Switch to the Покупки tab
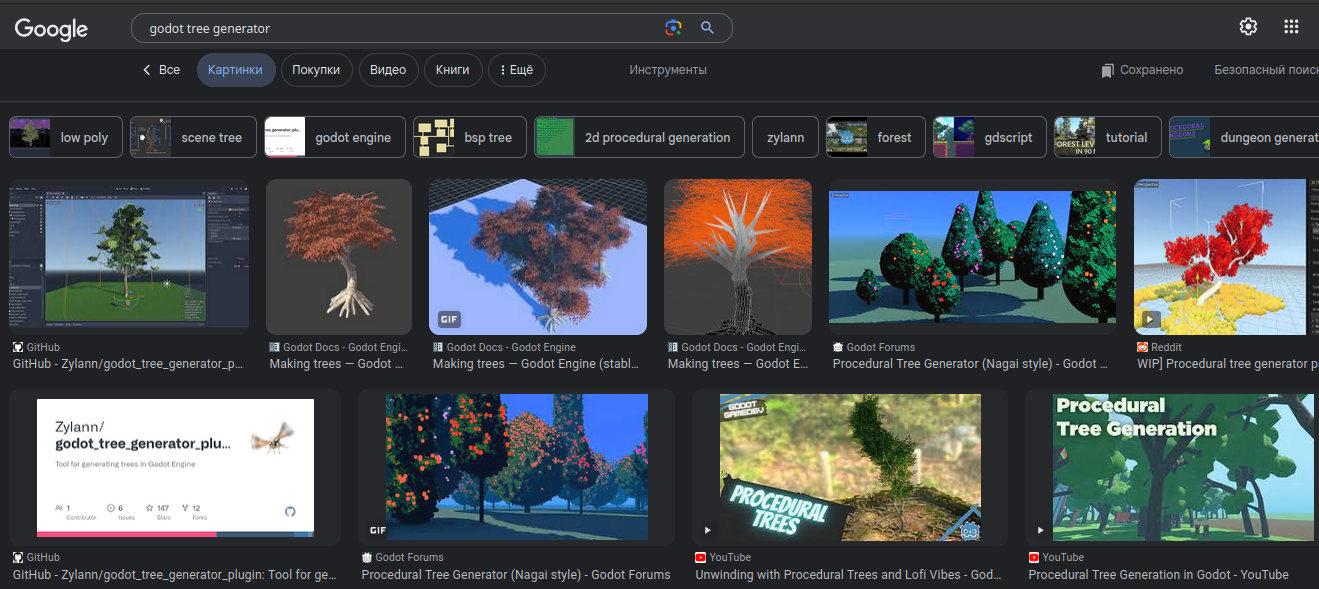This screenshot has width=1319, height=589. pyautogui.click(x=316, y=70)
